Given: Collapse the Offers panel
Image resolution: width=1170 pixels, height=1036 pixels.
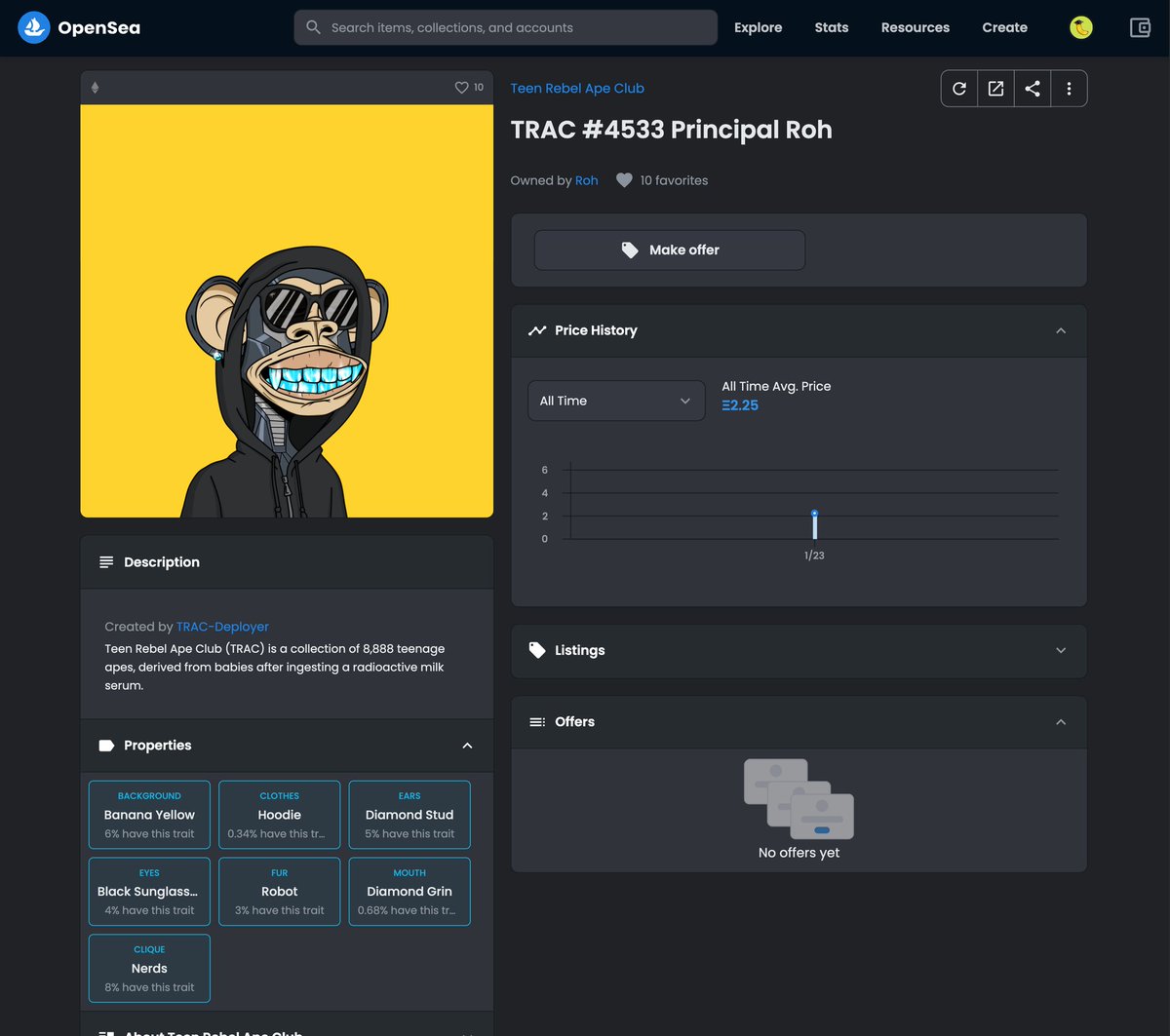Looking at the screenshot, I should 1061,722.
